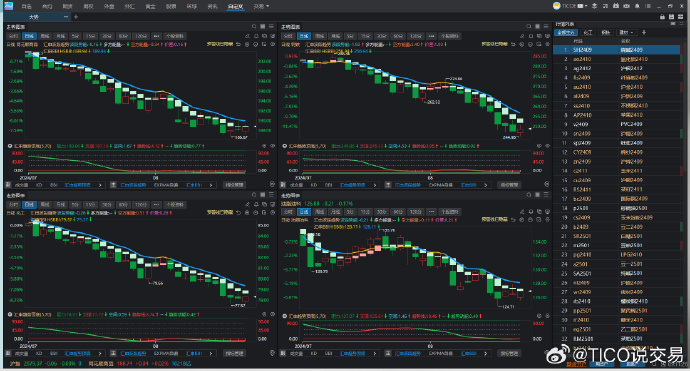
Task: Click the undo arrow on the top-right chart
Action: [x=513, y=44]
